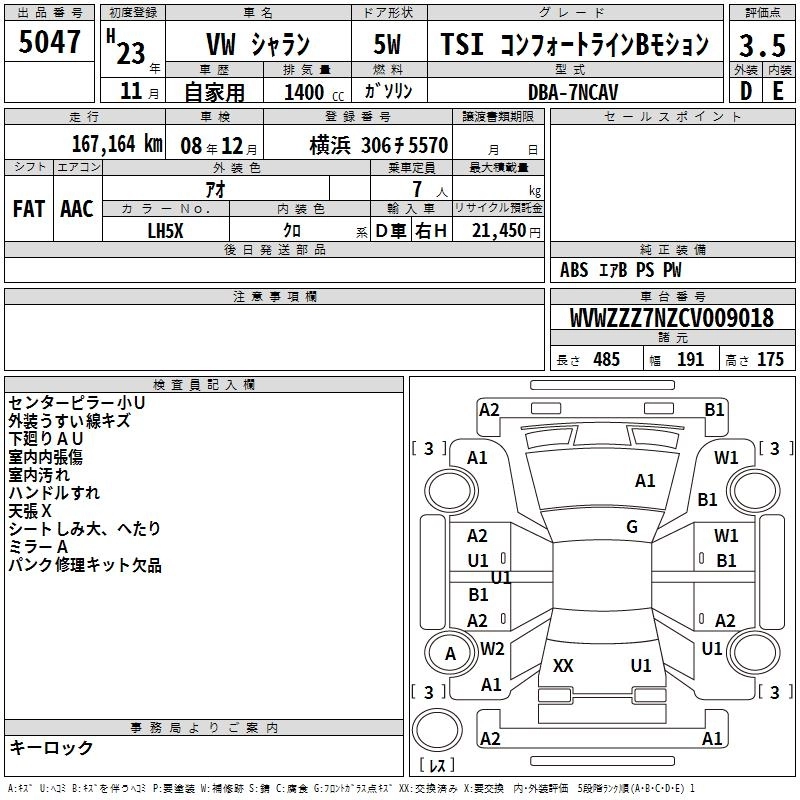This screenshot has width=800, height=800.
Task: Select the width value 191
Action: (x=690, y=359)
